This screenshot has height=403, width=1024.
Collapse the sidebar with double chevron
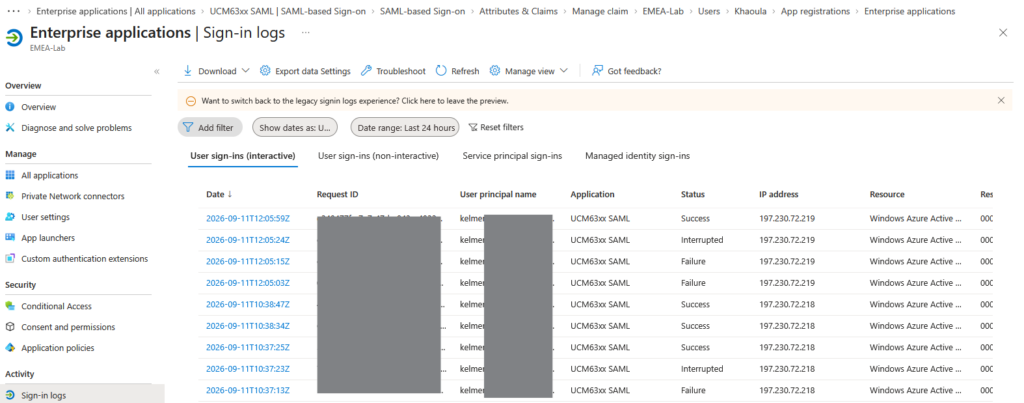[x=157, y=71]
